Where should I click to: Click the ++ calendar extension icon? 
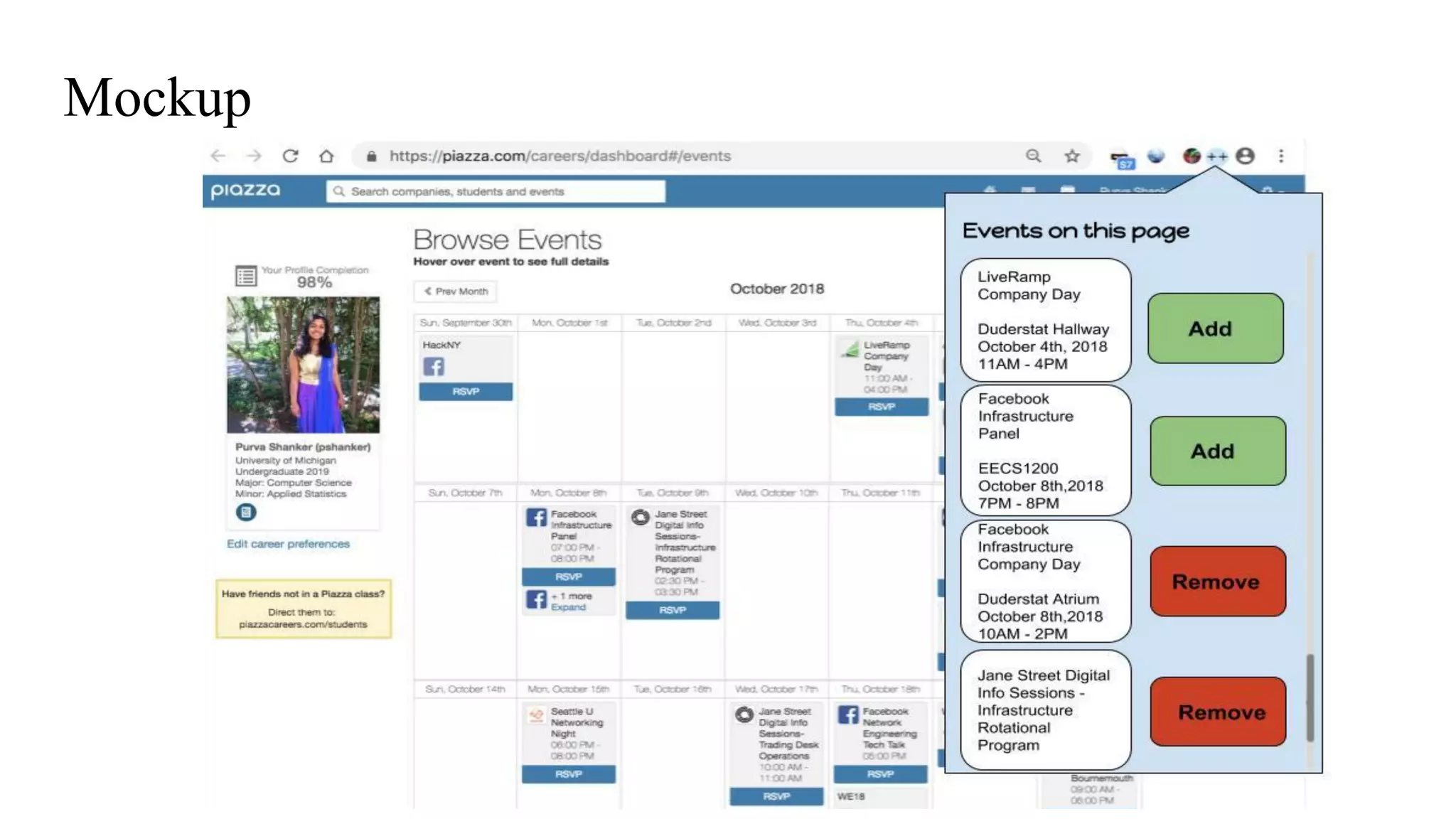[x=1216, y=156]
